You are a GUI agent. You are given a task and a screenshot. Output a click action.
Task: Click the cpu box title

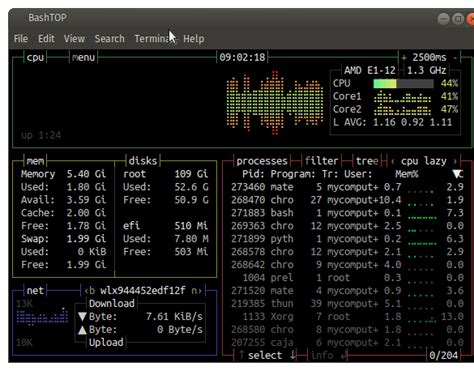pyautogui.click(x=35, y=57)
